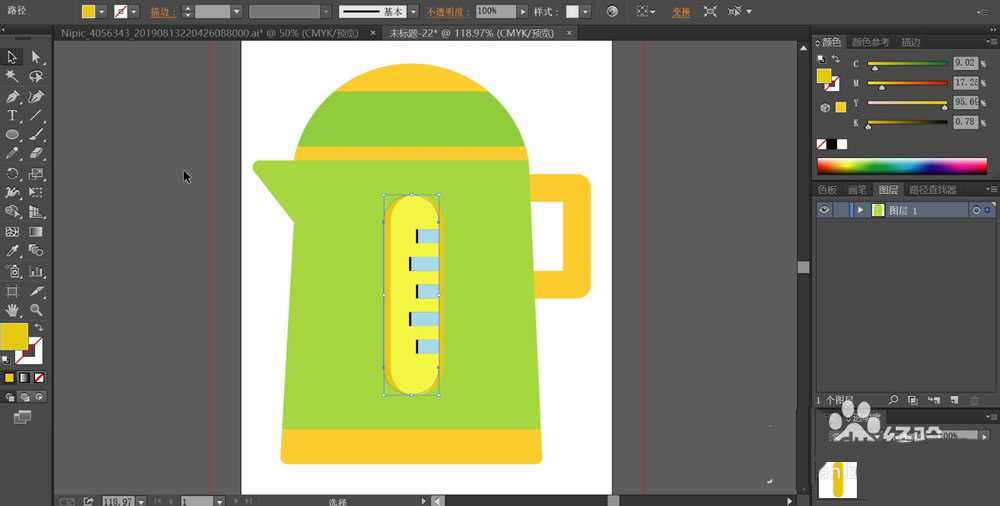Pick a color from the CMYK spectrum bar
This screenshot has height=506, width=1000.
click(901, 166)
